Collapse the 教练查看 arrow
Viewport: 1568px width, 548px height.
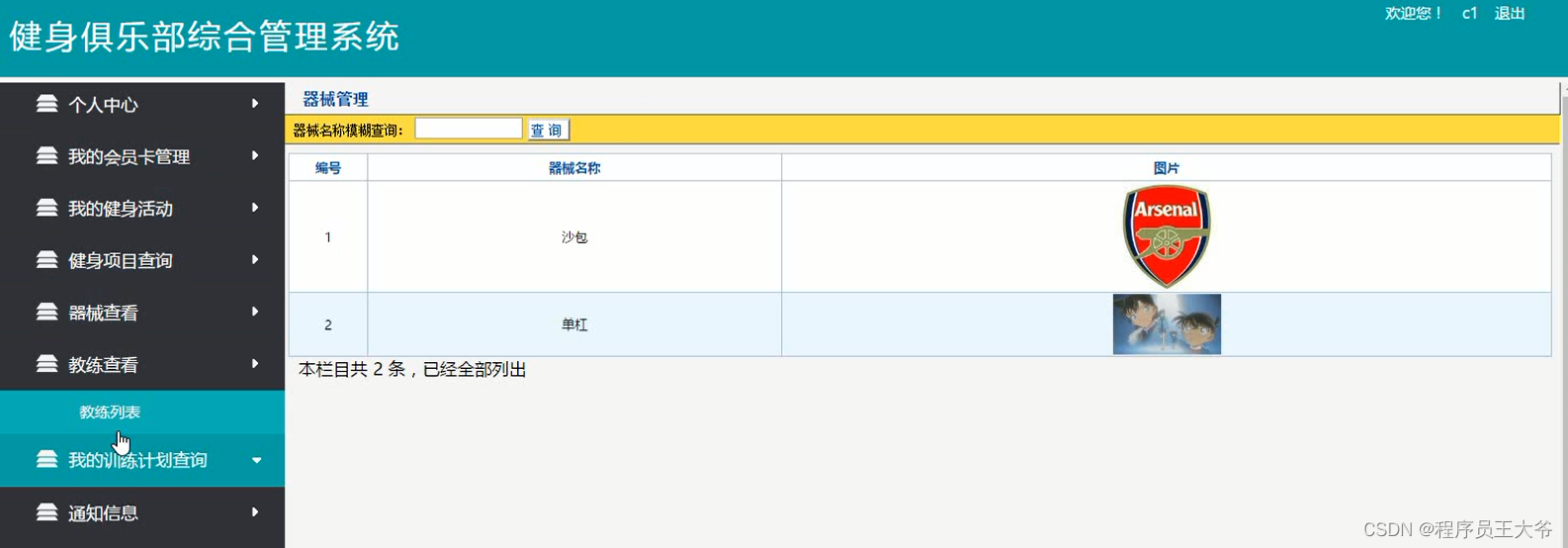(255, 364)
